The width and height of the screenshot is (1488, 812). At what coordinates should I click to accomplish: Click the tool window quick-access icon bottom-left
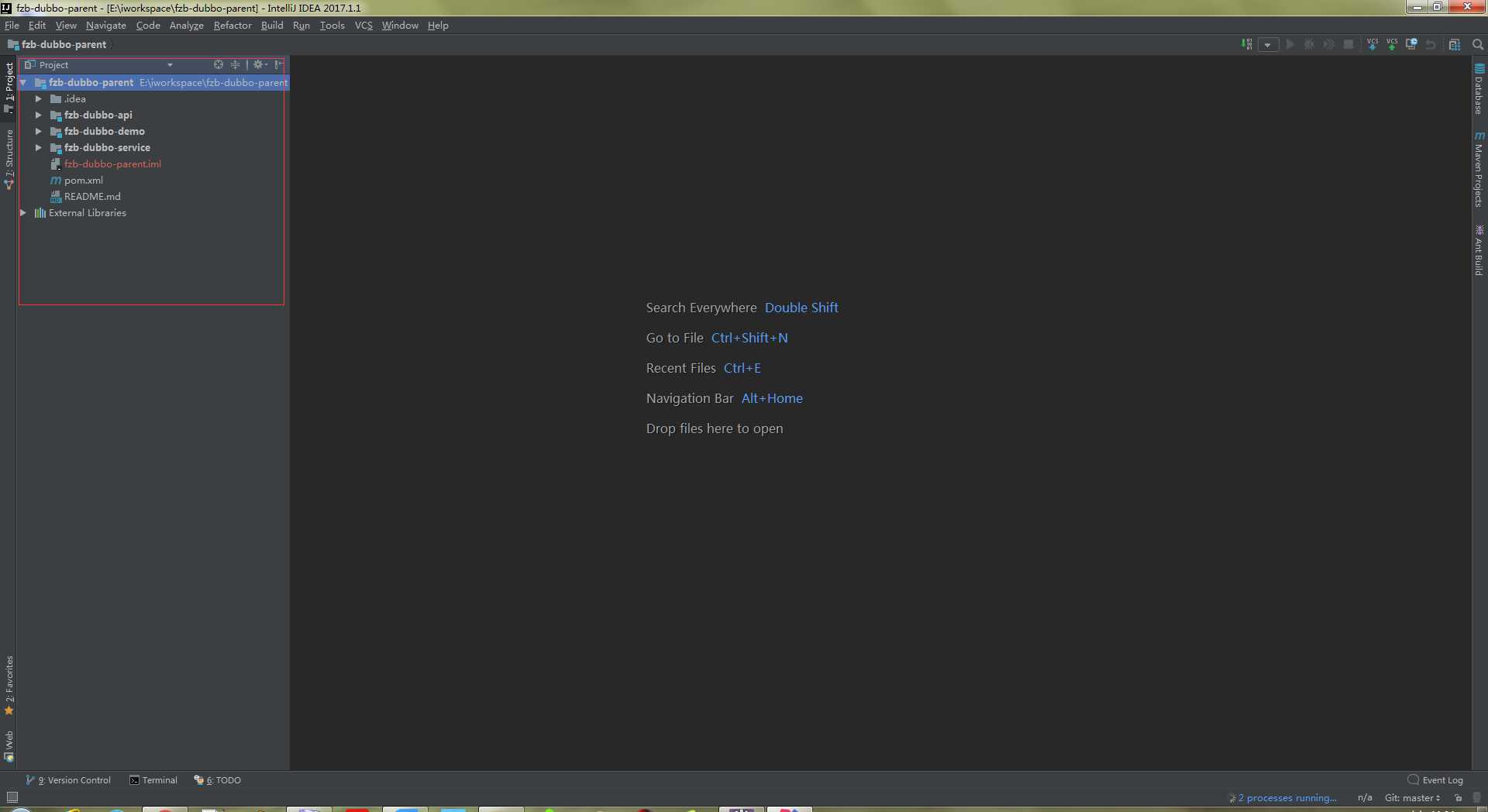coord(12,797)
